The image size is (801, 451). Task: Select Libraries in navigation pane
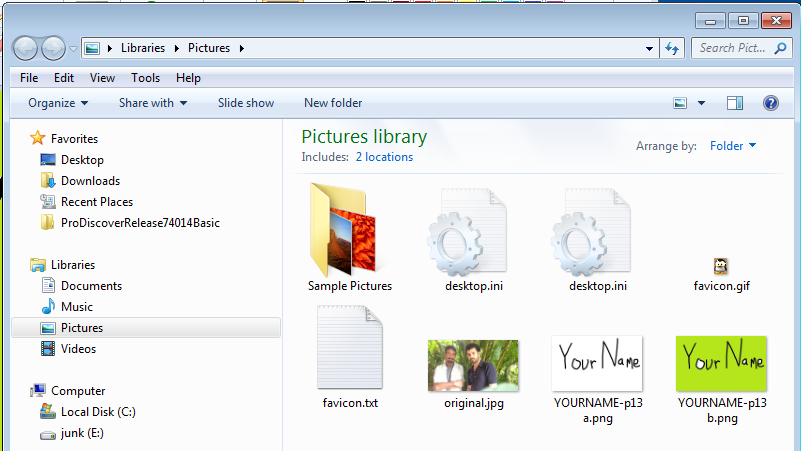pyautogui.click(x=73, y=265)
